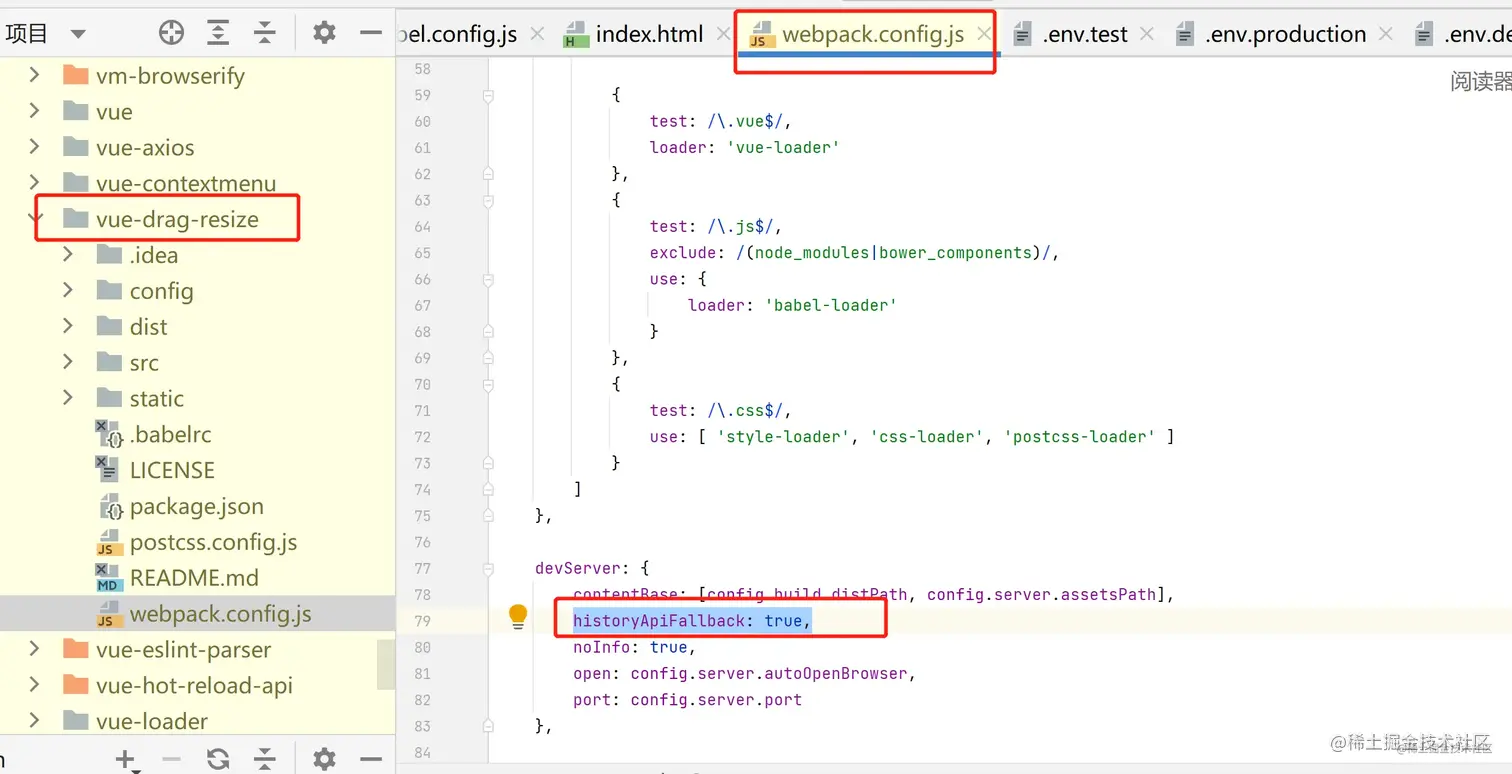1512x774 pixels.
Task: Click collapse all icon in lower panel toolbar
Action: tap(264, 759)
